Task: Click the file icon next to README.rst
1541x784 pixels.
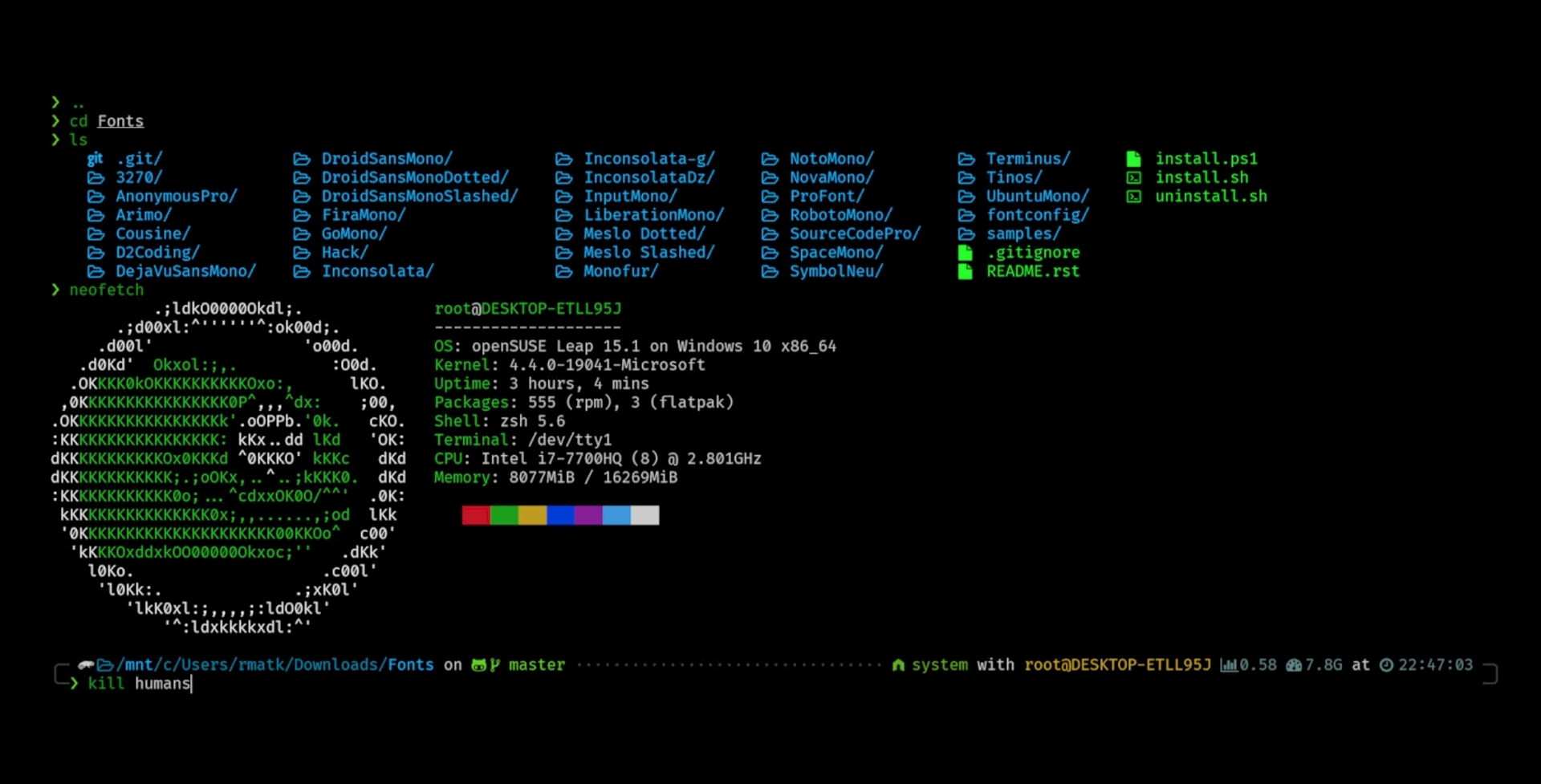Action: click(966, 271)
